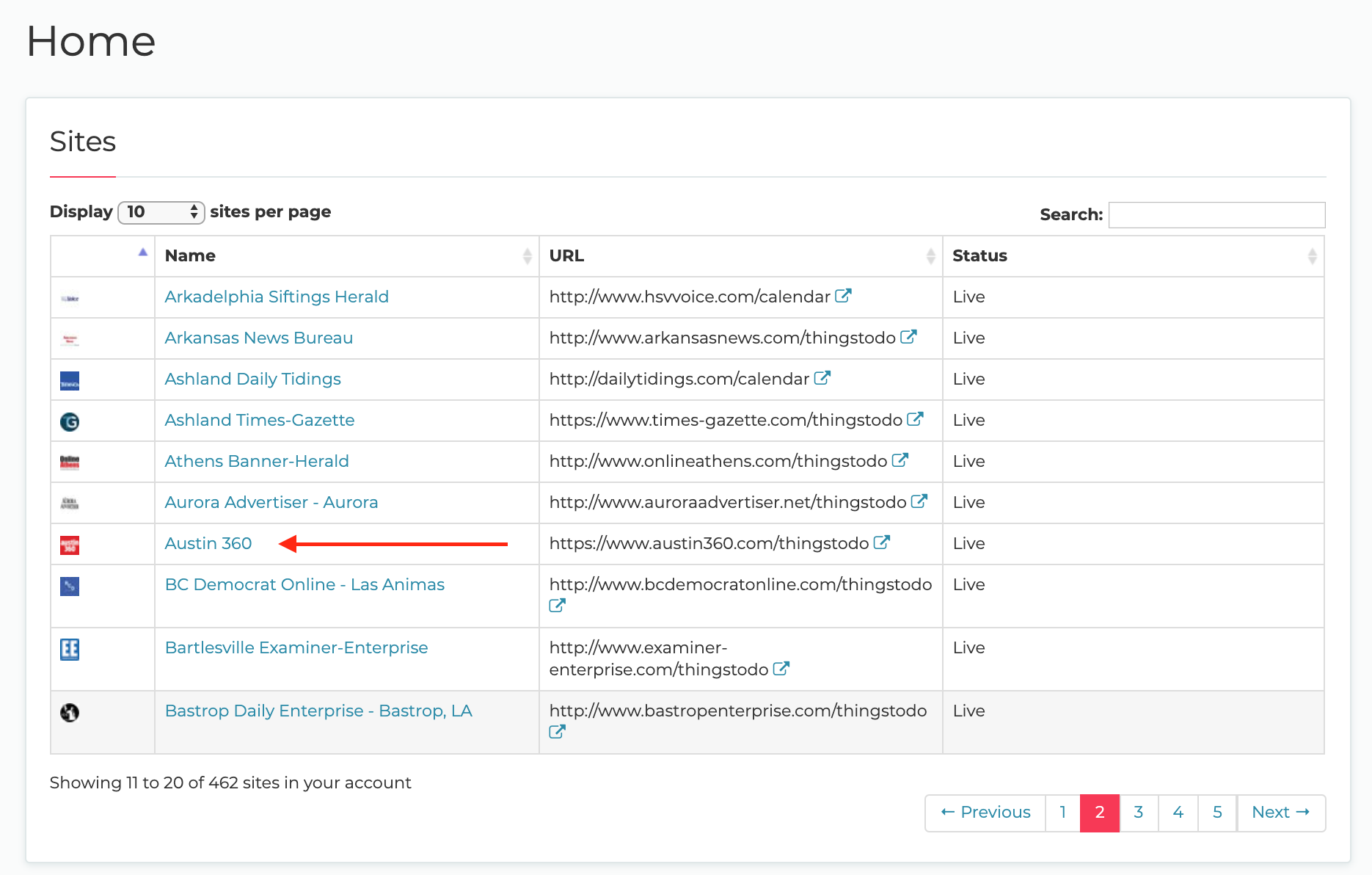
Task: Click the Arkansas News Bureau logo thumbnail
Action: tap(70, 339)
